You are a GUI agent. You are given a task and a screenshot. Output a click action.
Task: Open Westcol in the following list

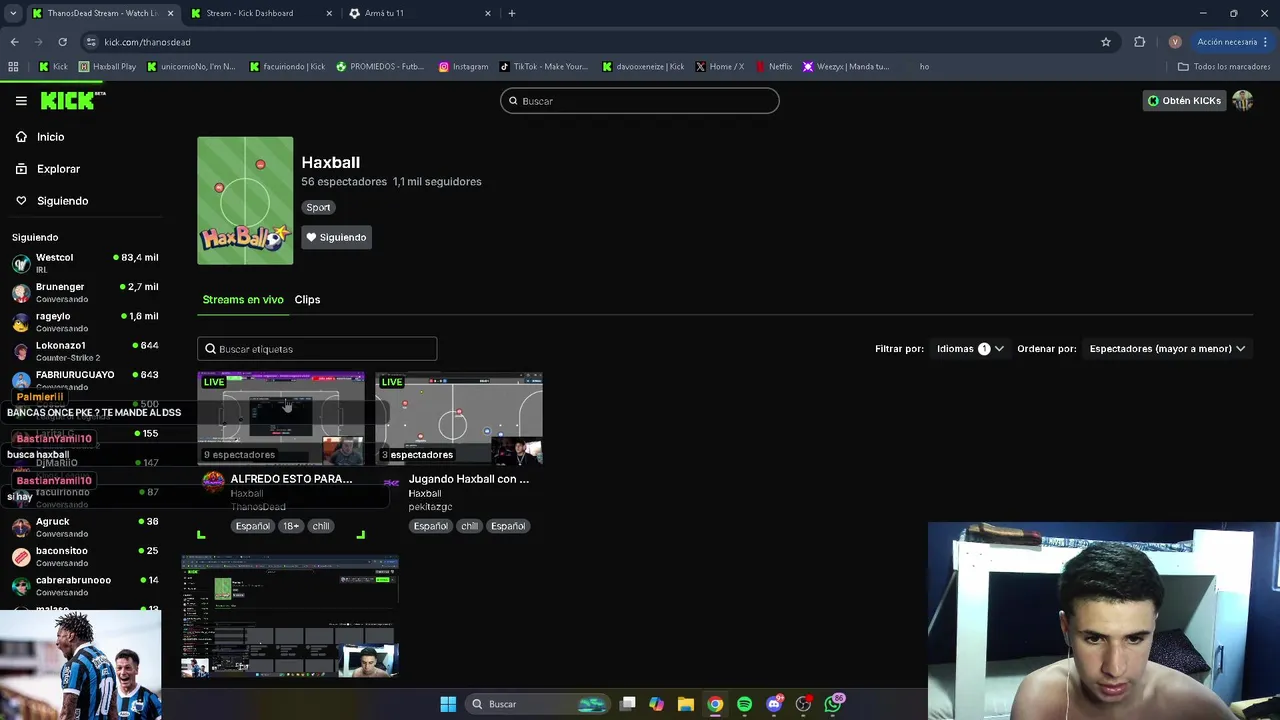click(x=85, y=263)
